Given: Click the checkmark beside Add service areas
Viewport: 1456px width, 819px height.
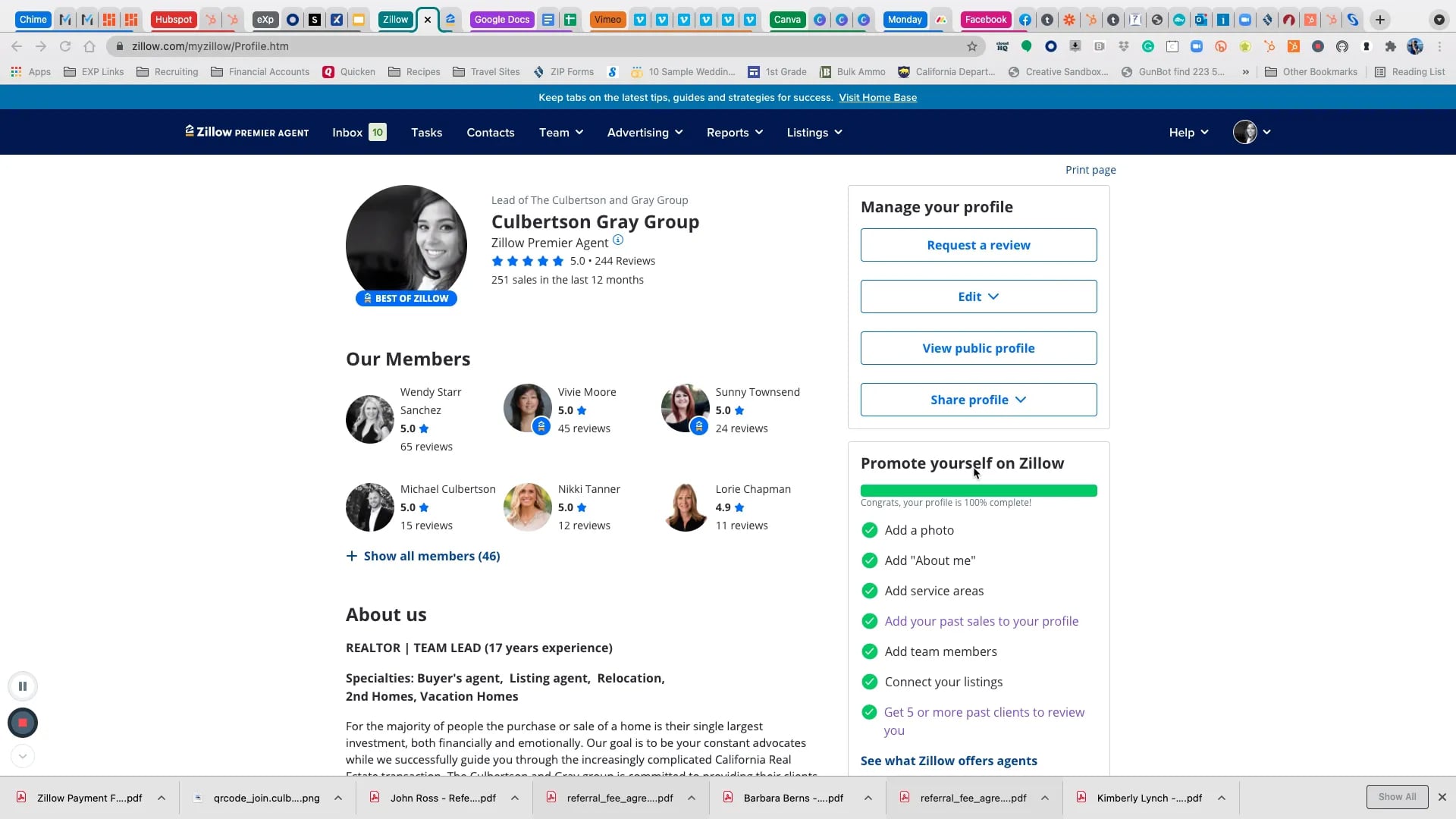Looking at the screenshot, I should click(x=869, y=591).
